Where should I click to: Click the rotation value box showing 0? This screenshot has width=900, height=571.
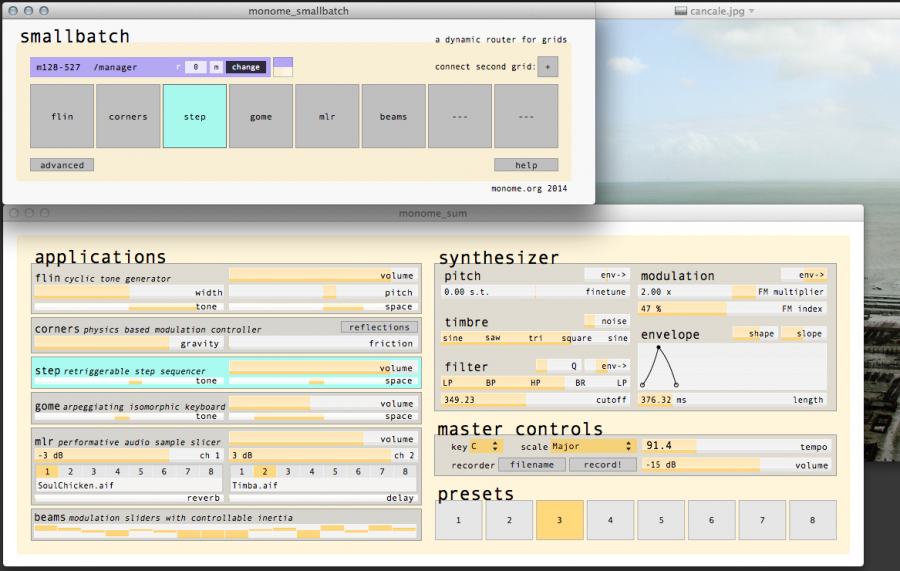tap(196, 67)
